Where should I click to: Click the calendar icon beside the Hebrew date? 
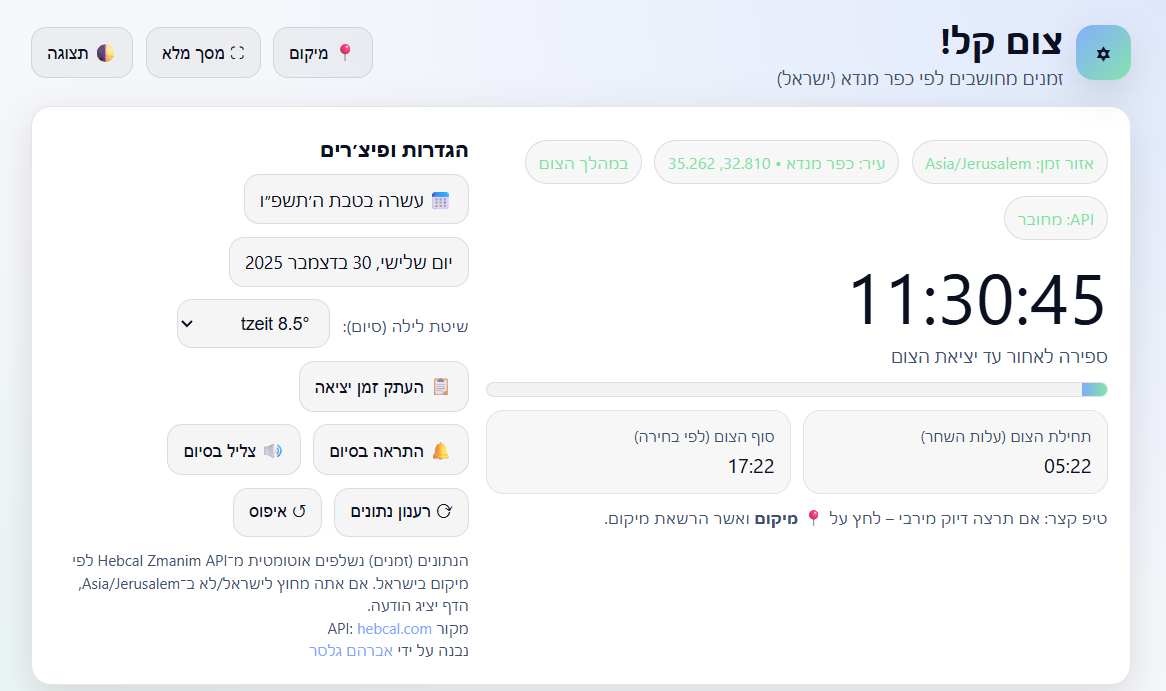coord(440,200)
